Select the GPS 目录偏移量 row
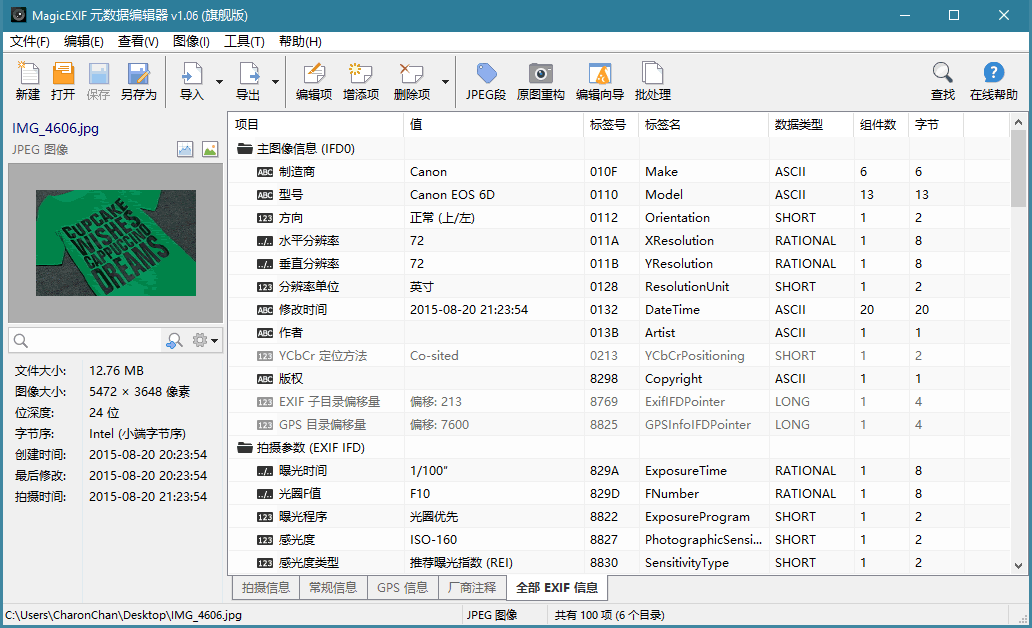This screenshot has height=628, width=1032. pos(619,425)
